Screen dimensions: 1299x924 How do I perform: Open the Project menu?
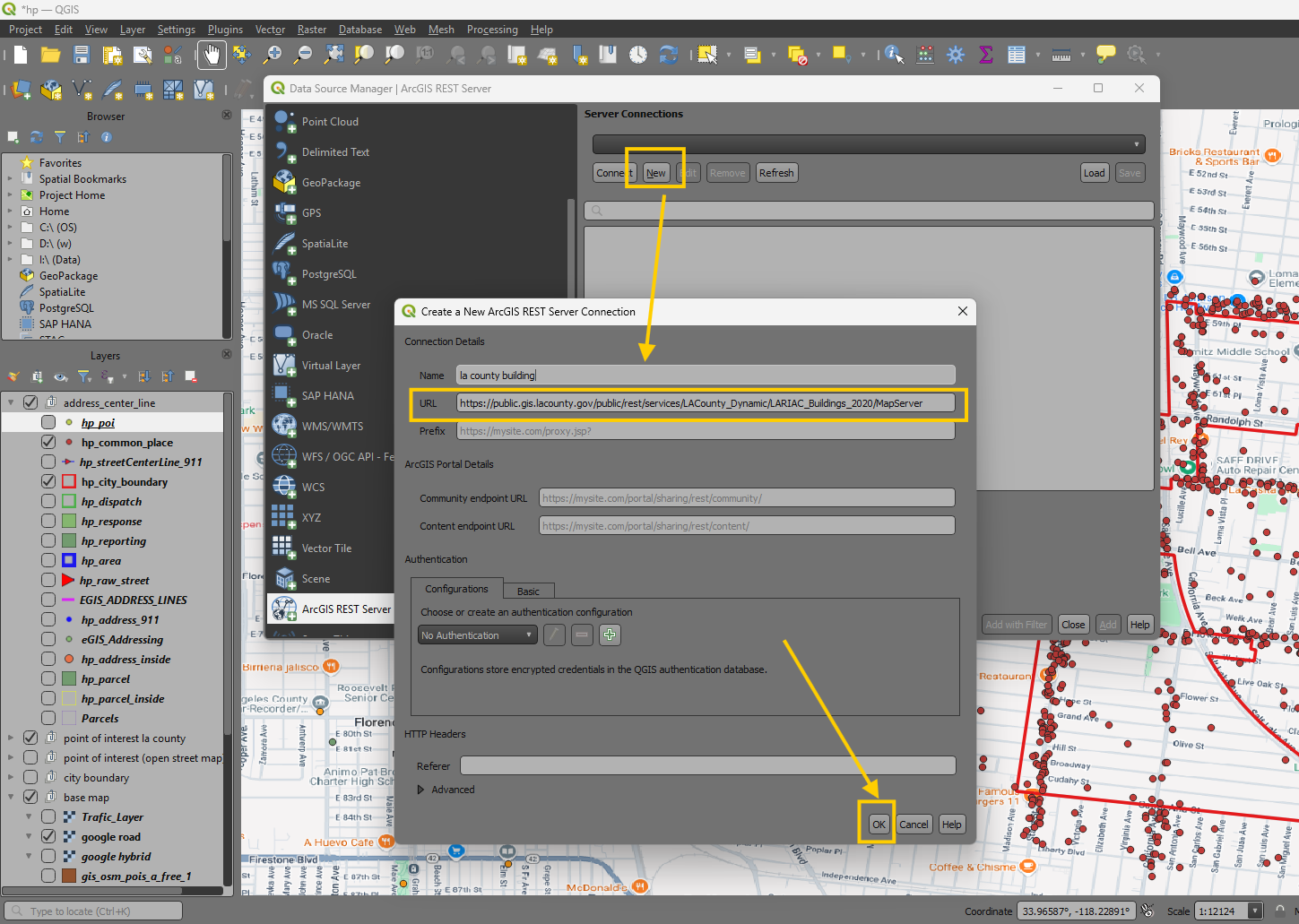[x=25, y=30]
